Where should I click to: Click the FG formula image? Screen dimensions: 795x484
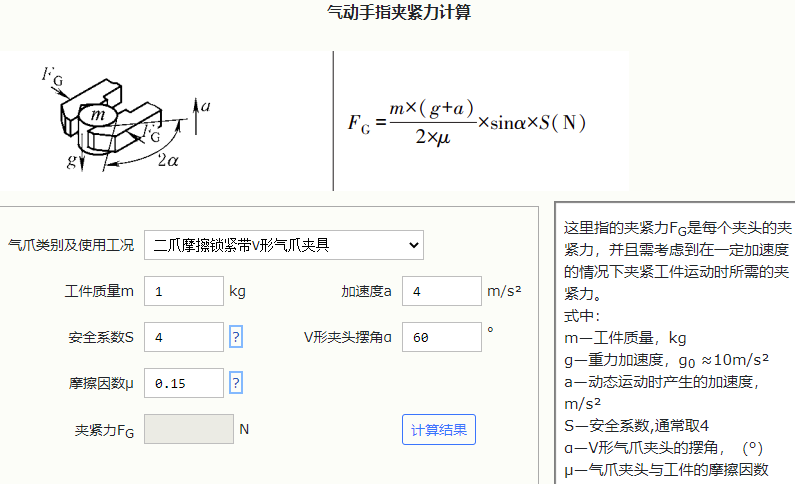tap(466, 122)
